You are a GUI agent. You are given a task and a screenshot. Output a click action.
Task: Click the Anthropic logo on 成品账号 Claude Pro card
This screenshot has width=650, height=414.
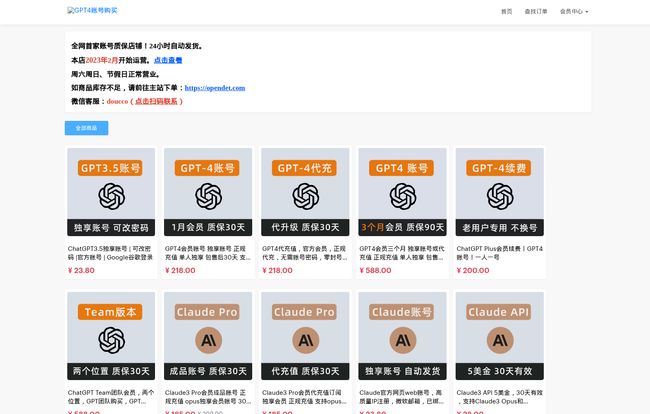click(209, 340)
